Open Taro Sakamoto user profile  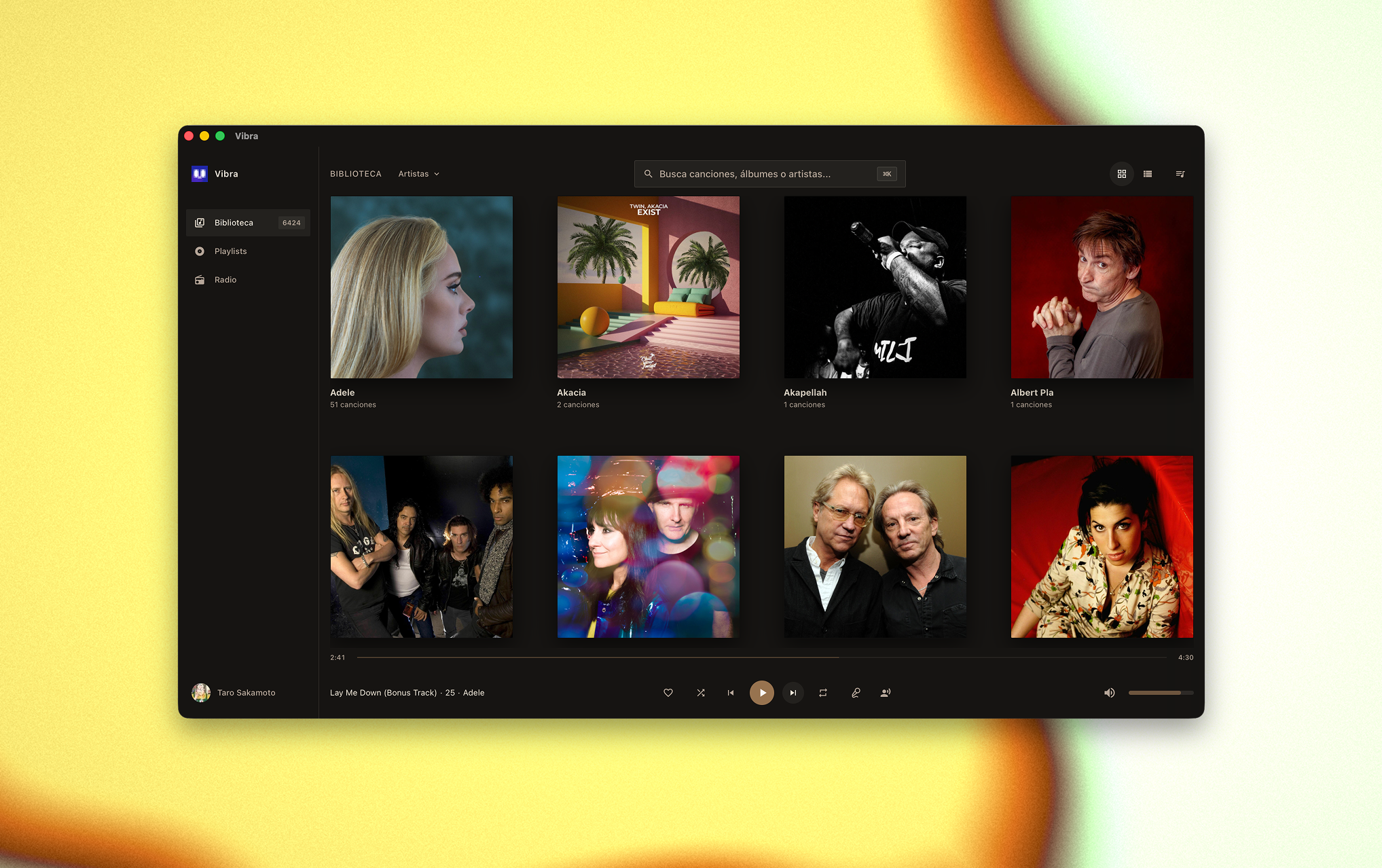pyautogui.click(x=234, y=693)
